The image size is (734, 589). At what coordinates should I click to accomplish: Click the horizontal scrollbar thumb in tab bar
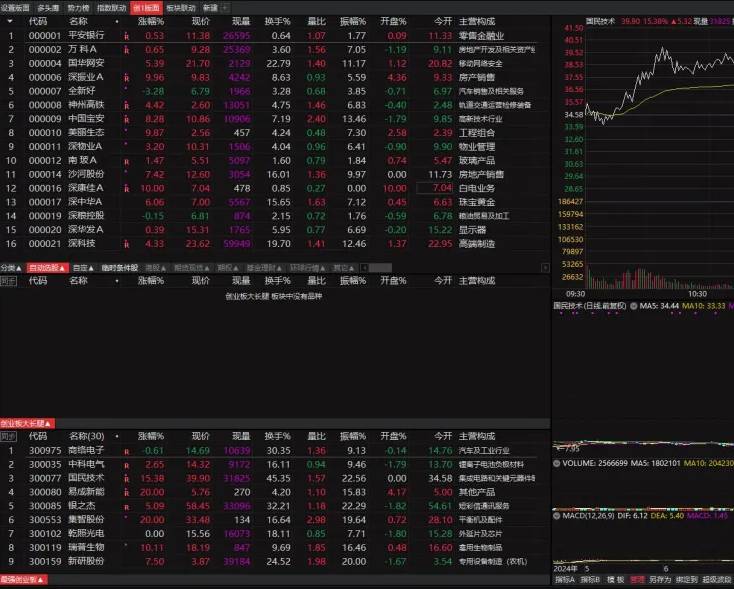click(x=380, y=268)
